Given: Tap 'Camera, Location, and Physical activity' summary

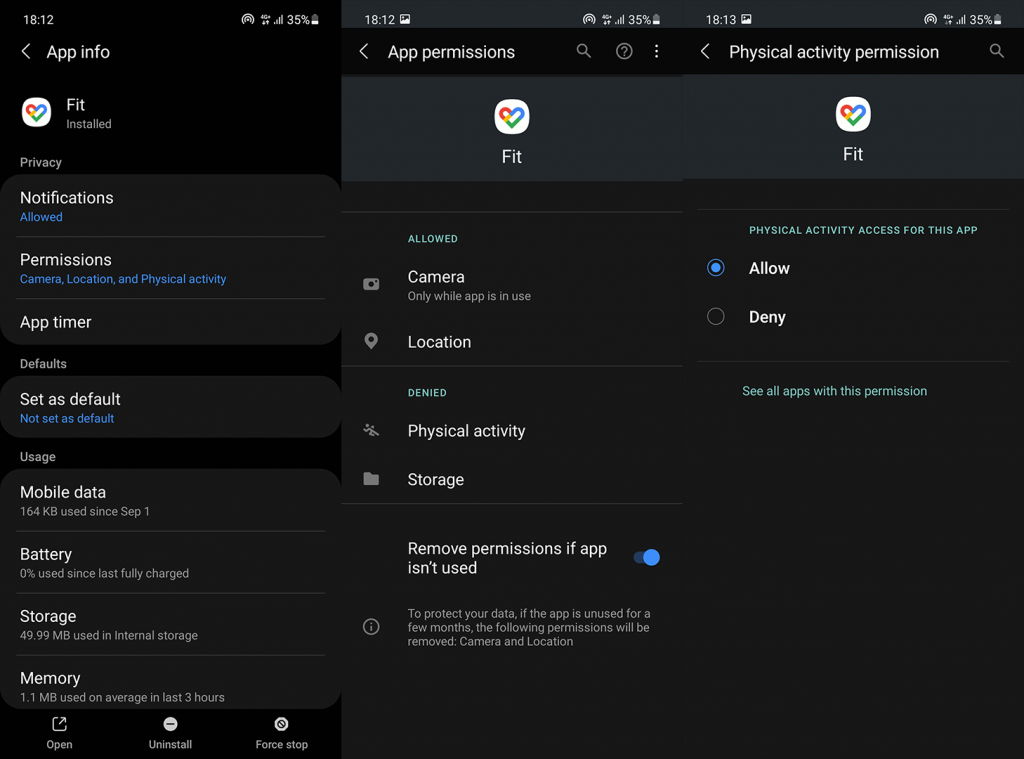Looking at the screenshot, I should coord(123,279).
